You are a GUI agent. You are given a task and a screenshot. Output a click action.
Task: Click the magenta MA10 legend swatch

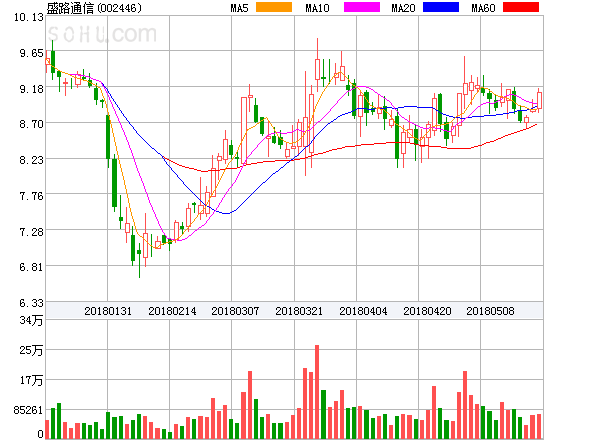coord(362,7)
